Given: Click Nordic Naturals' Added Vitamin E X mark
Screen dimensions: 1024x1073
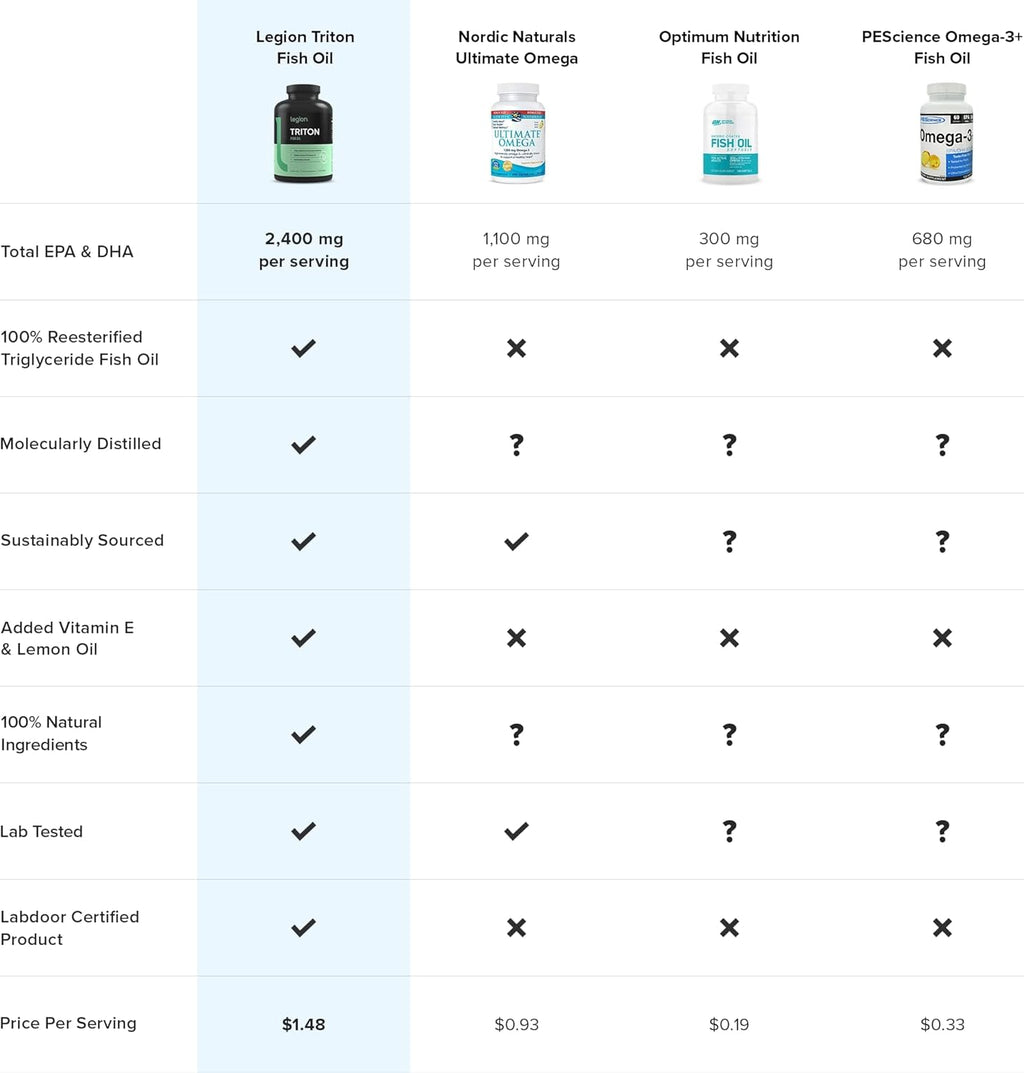Looking at the screenshot, I should (x=517, y=638).
